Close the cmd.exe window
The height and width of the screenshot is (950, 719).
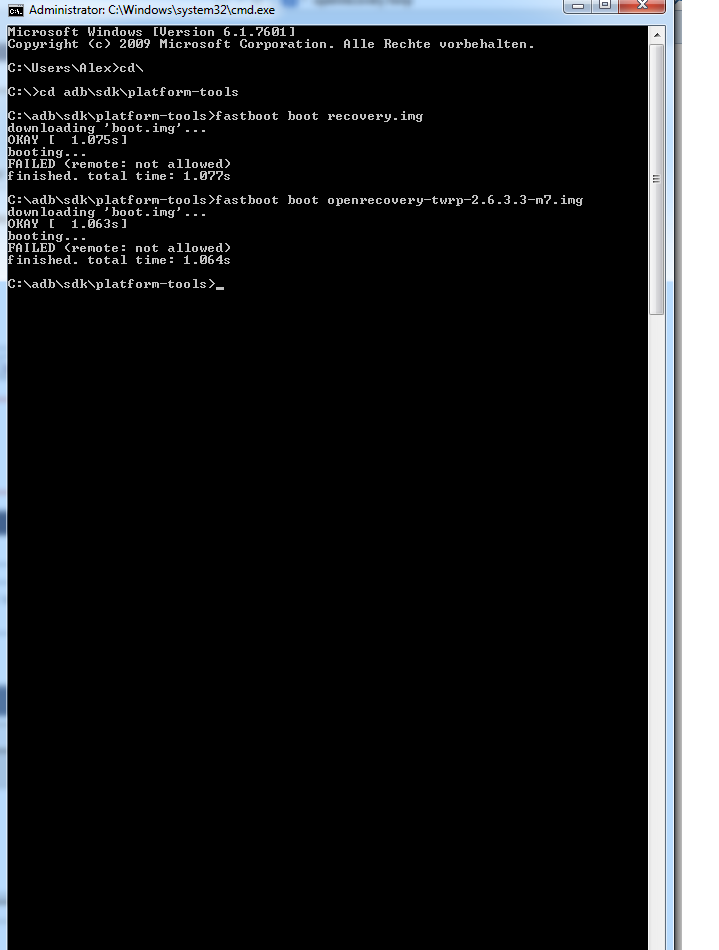(x=642, y=6)
